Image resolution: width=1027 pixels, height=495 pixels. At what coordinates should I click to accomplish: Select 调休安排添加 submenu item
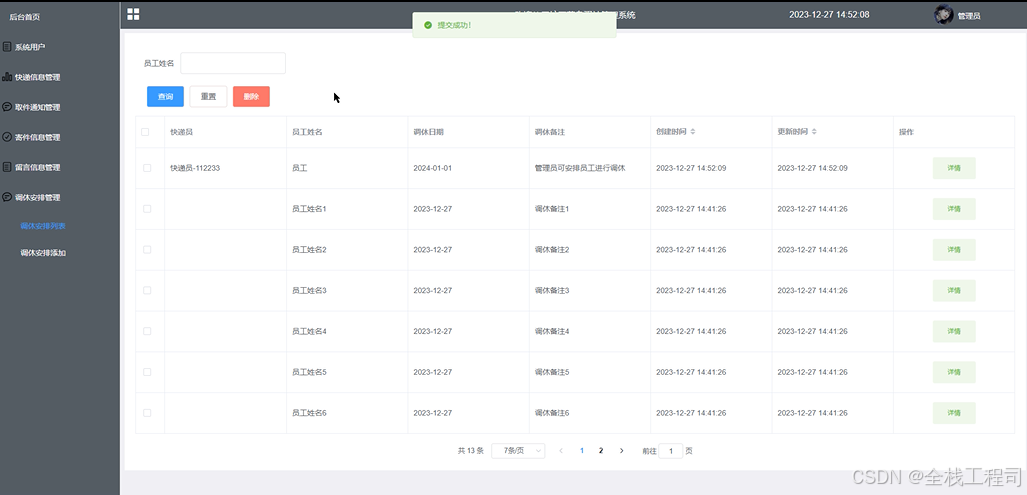[x=43, y=253]
